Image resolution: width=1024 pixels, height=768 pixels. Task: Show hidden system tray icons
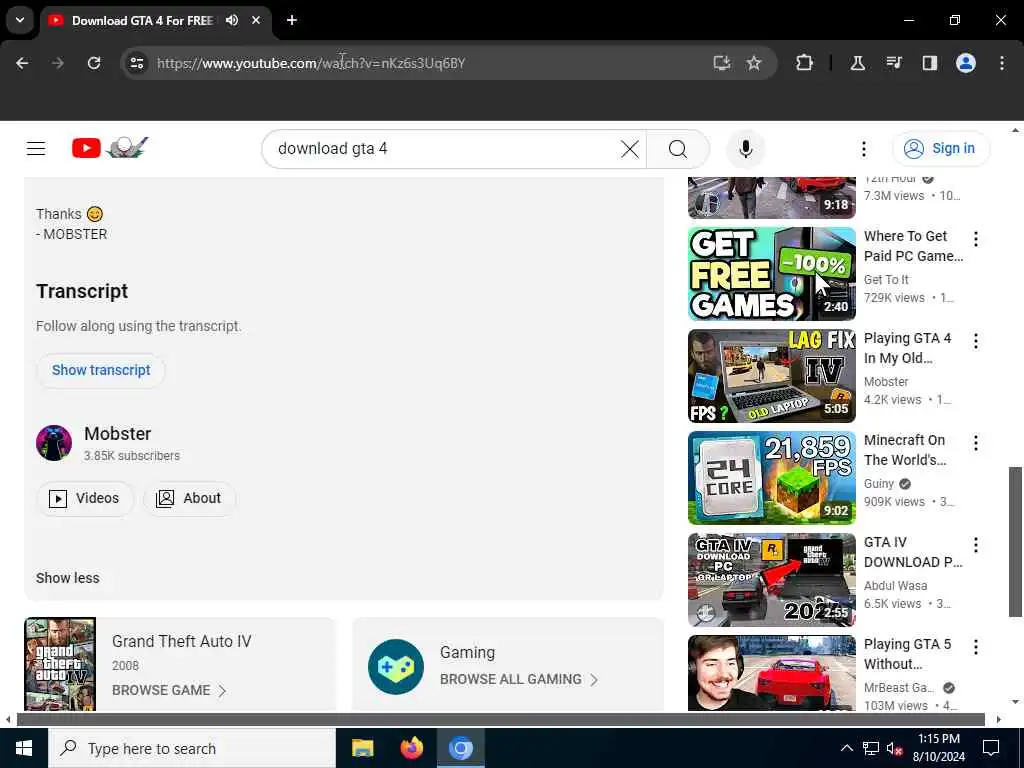846,748
